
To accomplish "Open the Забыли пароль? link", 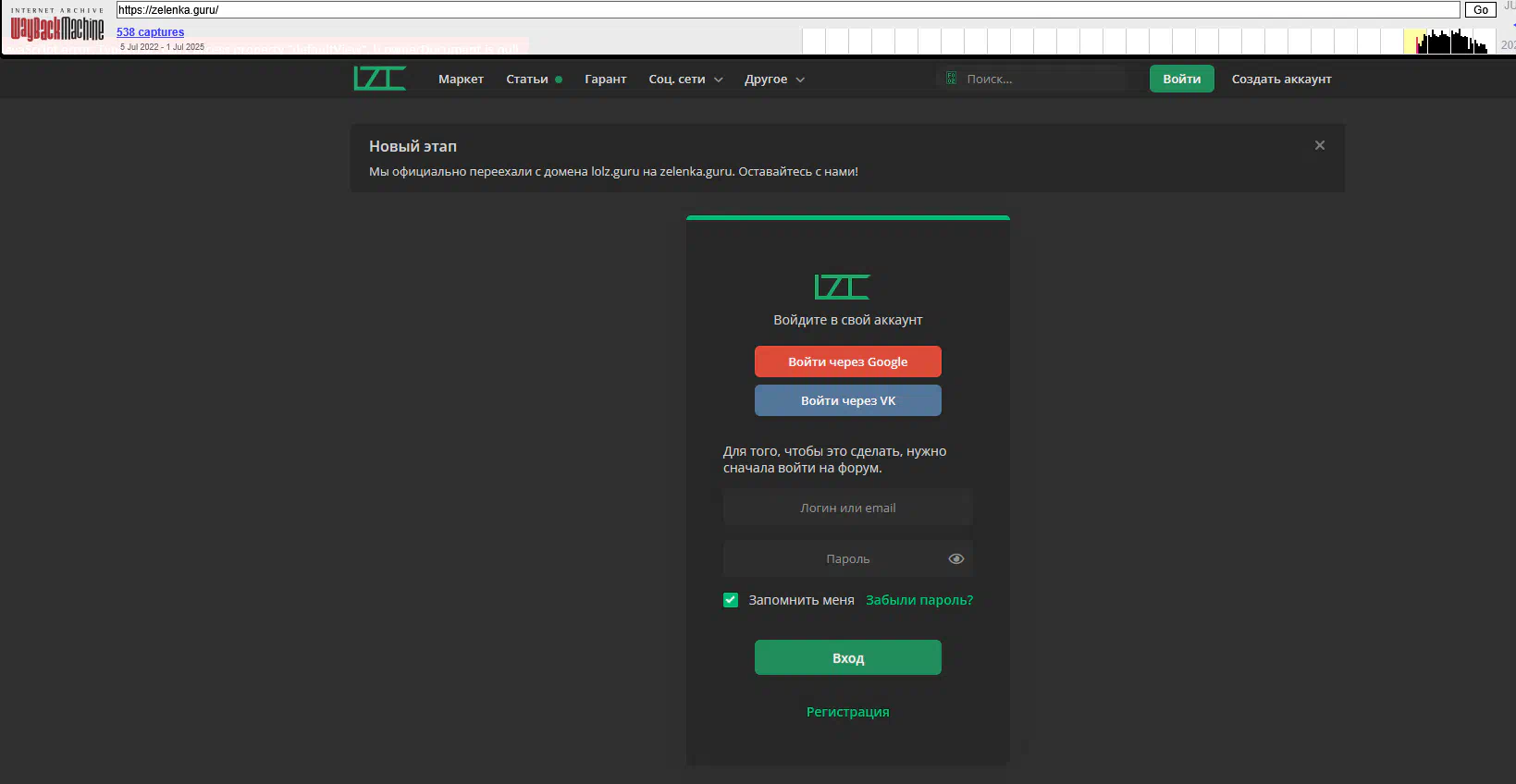I will click(919, 600).
